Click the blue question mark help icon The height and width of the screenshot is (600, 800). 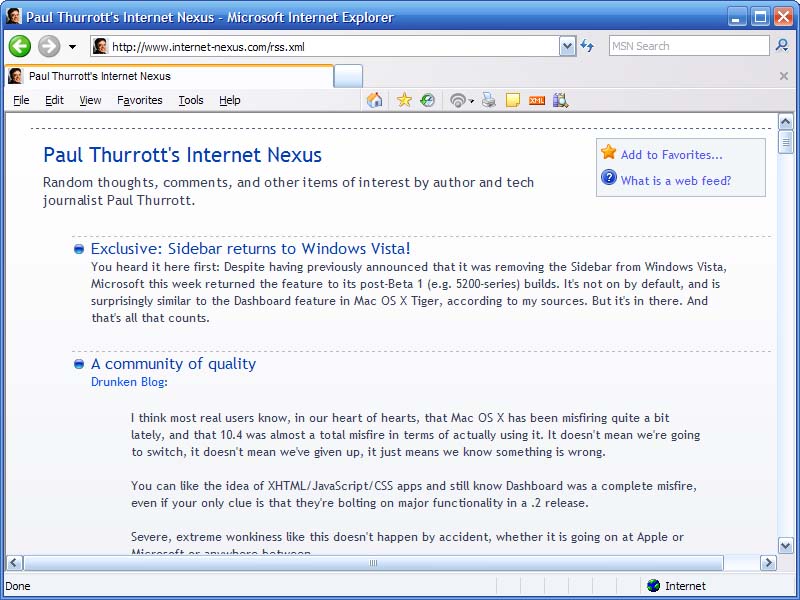(x=609, y=177)
